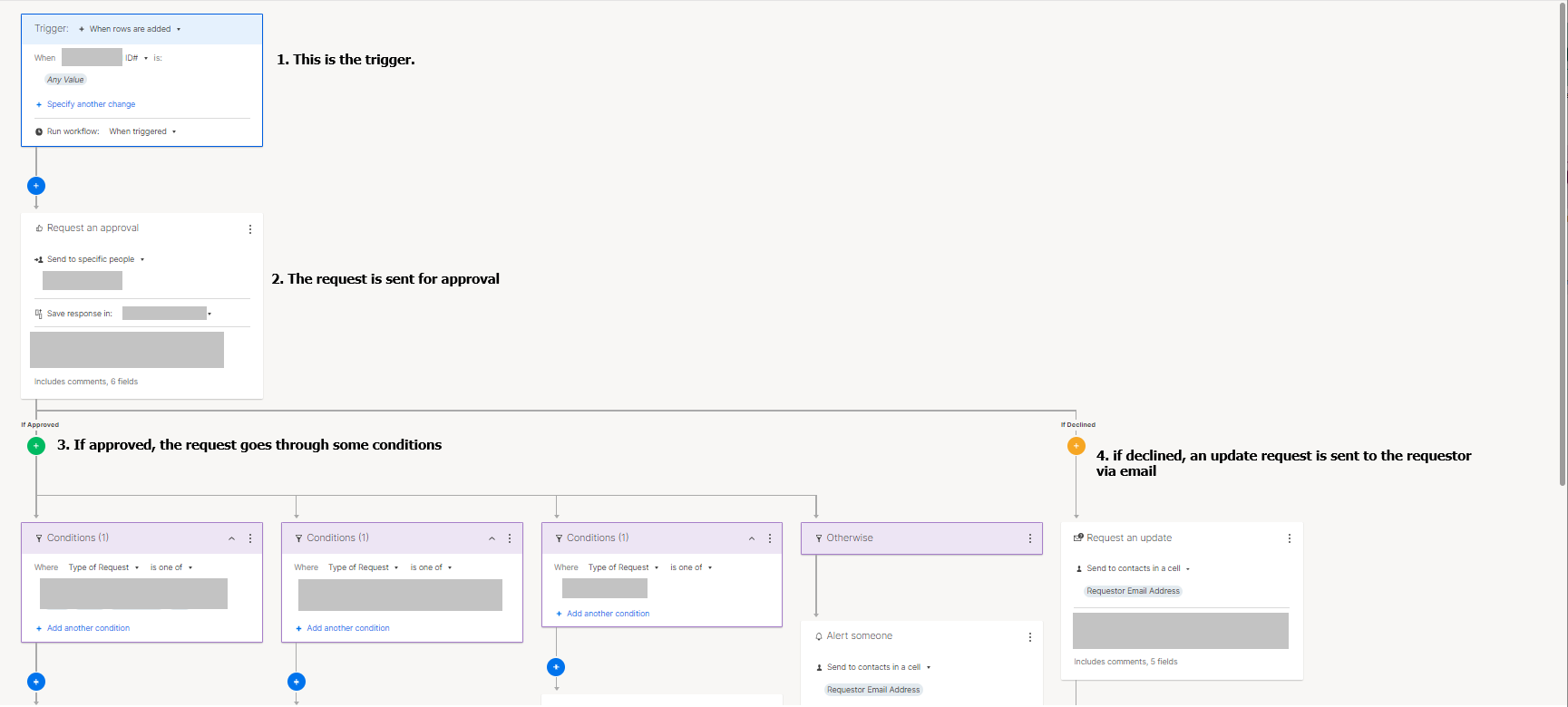Viewport: 1568px width, 707px height.
Task: Click the message box in Request an update
Action: (1181, 631)
